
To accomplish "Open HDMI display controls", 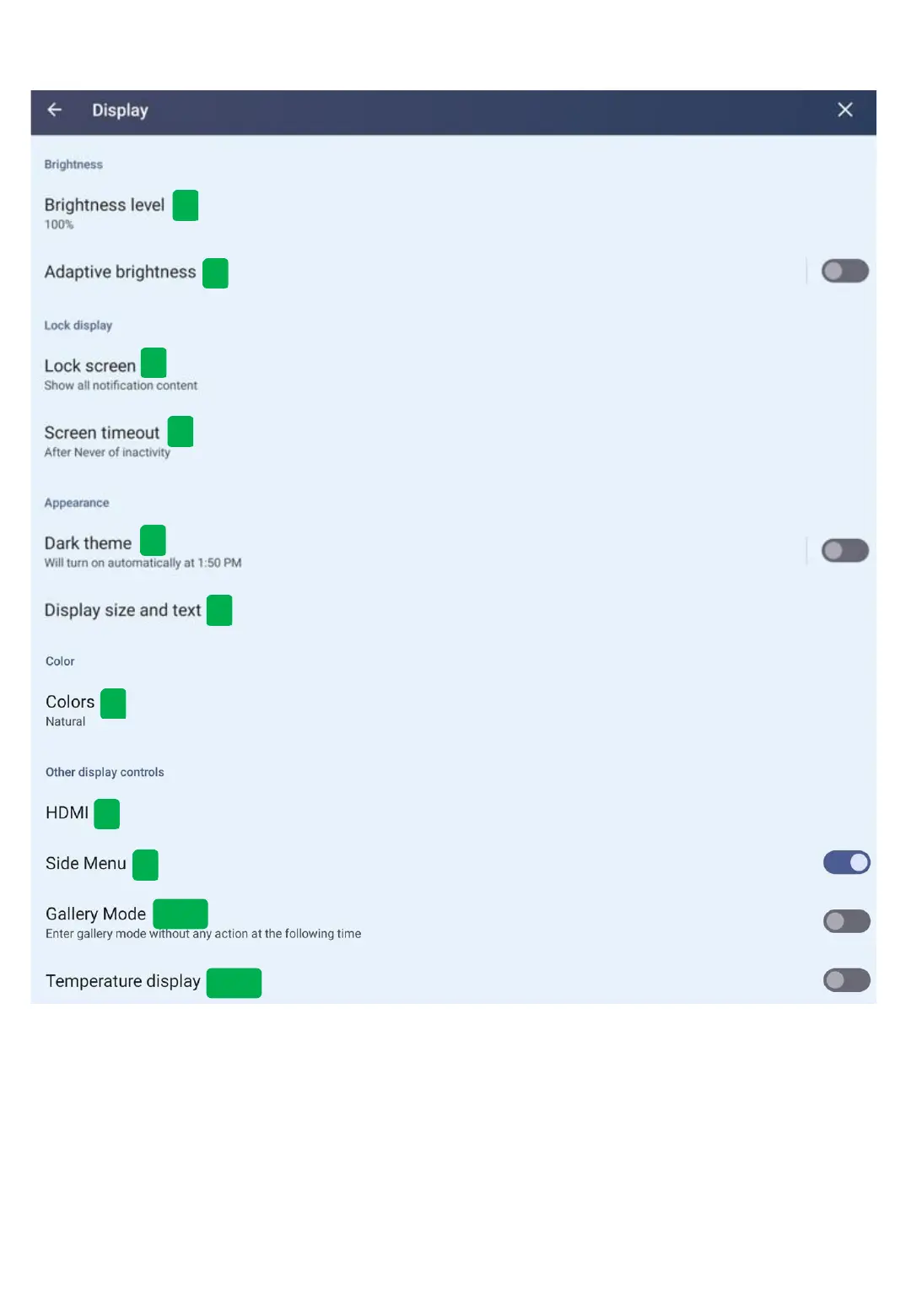I will point(67,813).
